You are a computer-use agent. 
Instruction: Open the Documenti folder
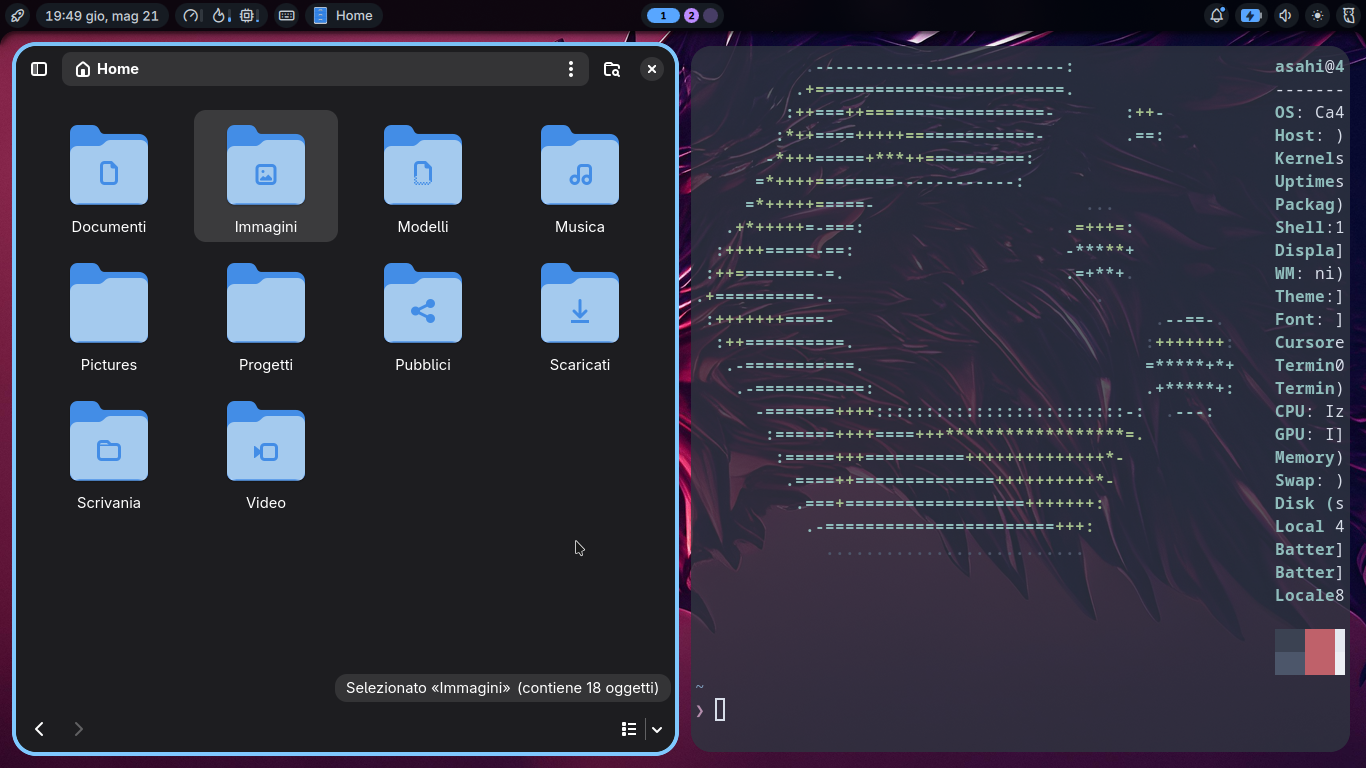point(109,165)
